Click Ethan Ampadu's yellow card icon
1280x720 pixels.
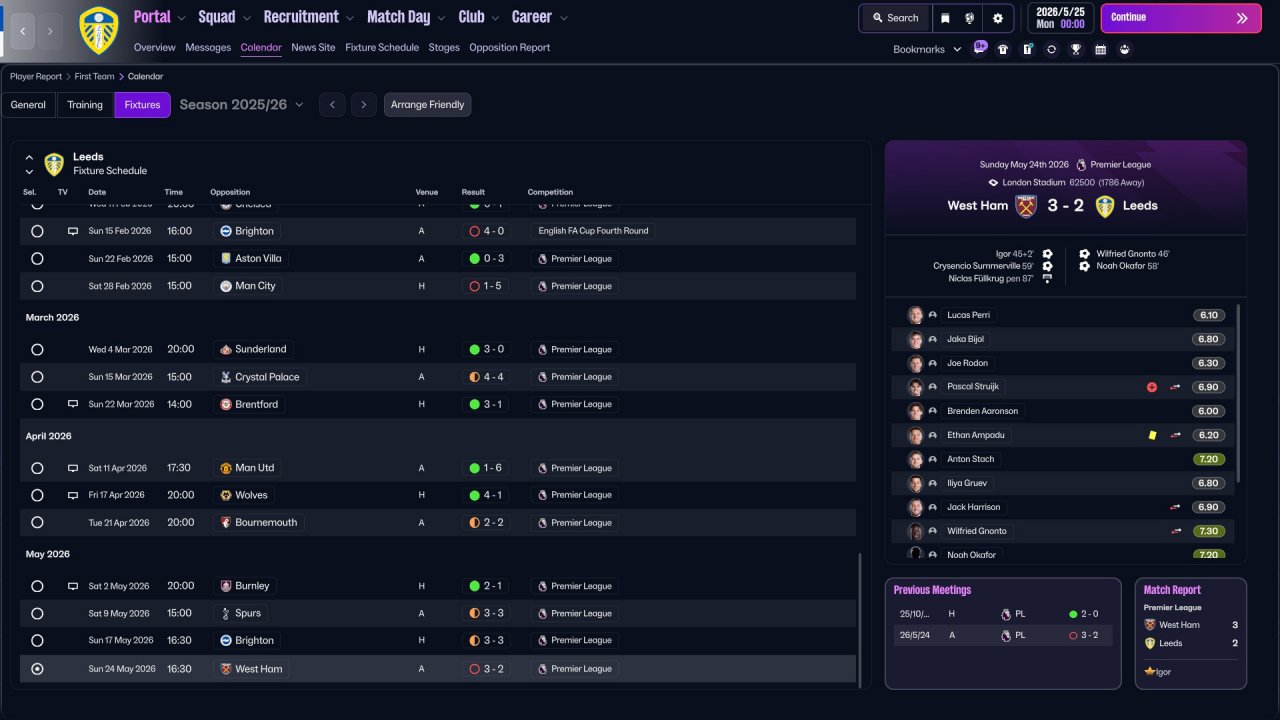(x=1152, y=435)
